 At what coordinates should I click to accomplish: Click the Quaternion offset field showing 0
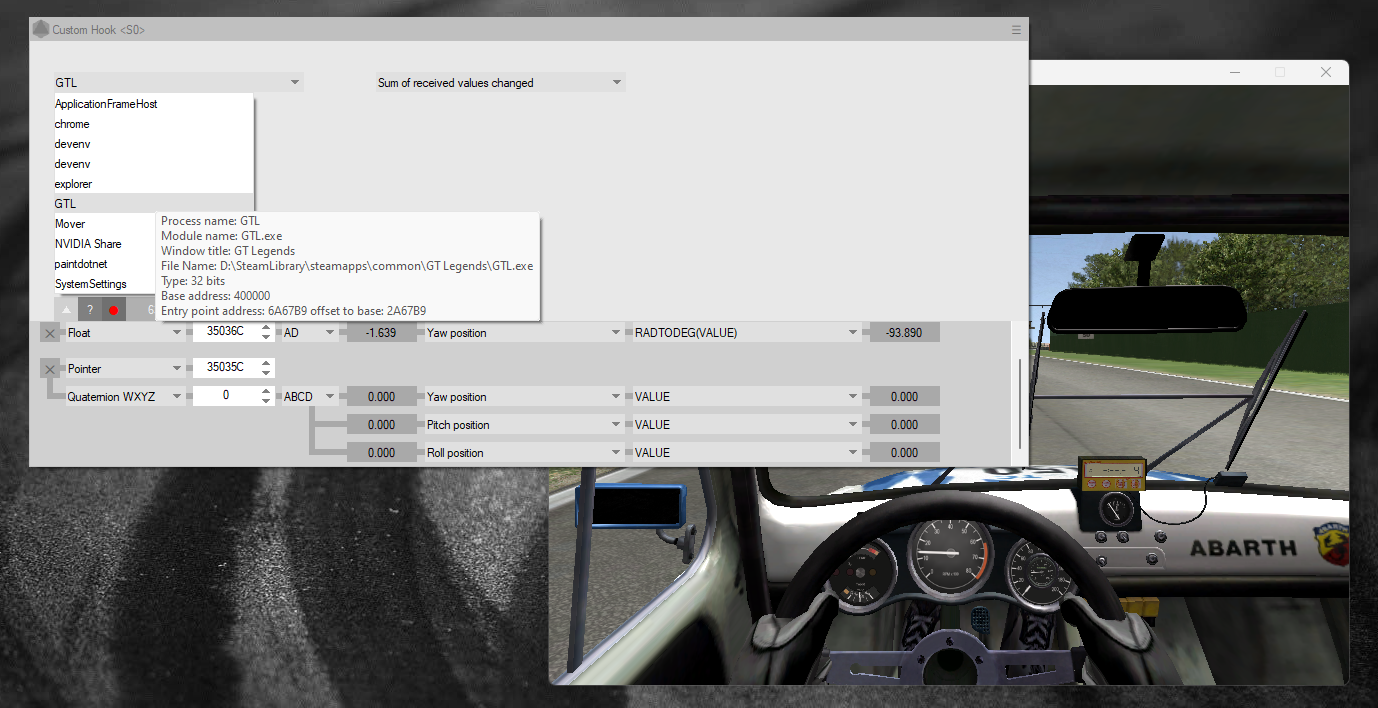[x=226, y=397]
